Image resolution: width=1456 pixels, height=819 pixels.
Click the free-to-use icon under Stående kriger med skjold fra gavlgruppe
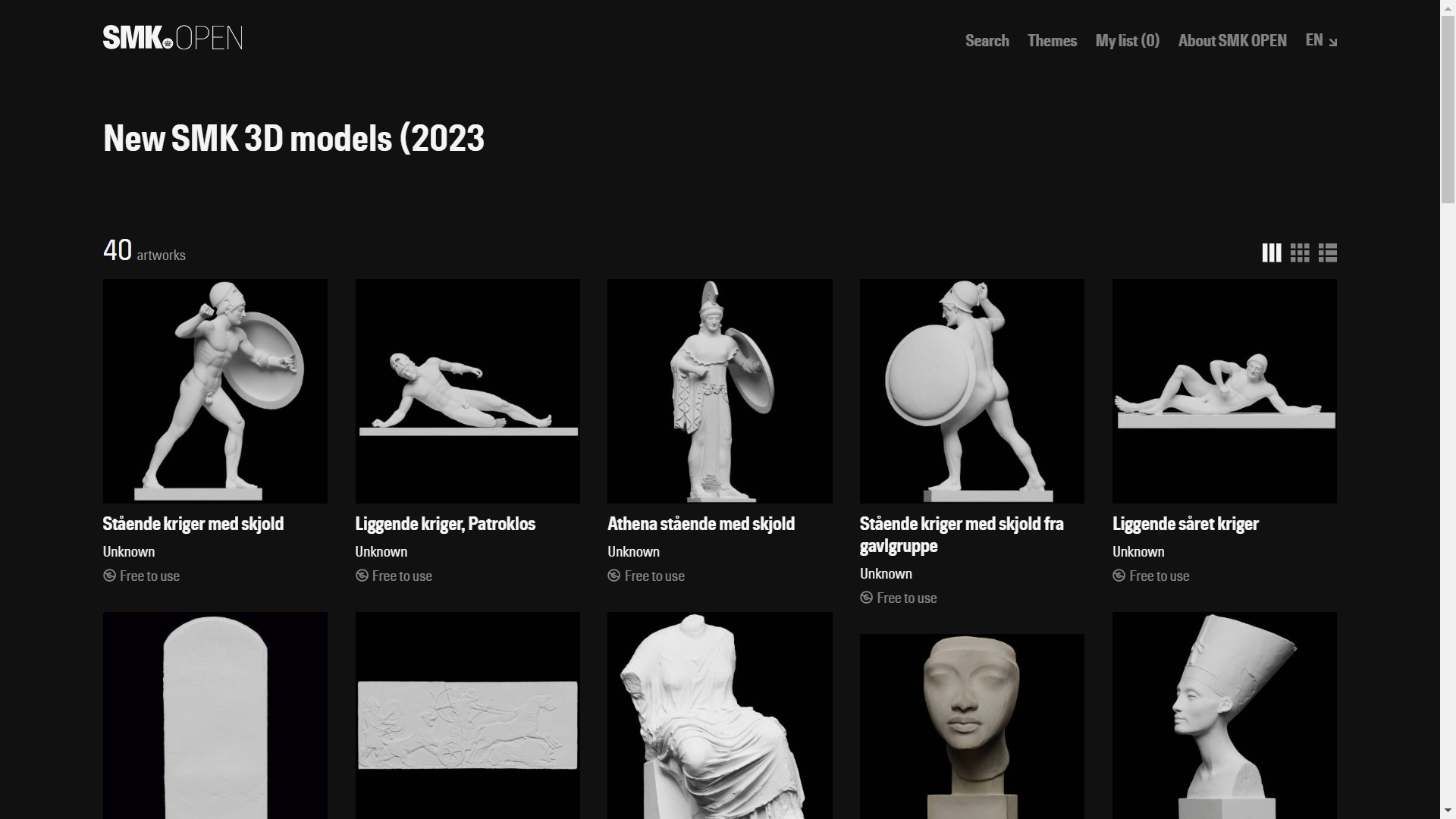pos(866,598)
